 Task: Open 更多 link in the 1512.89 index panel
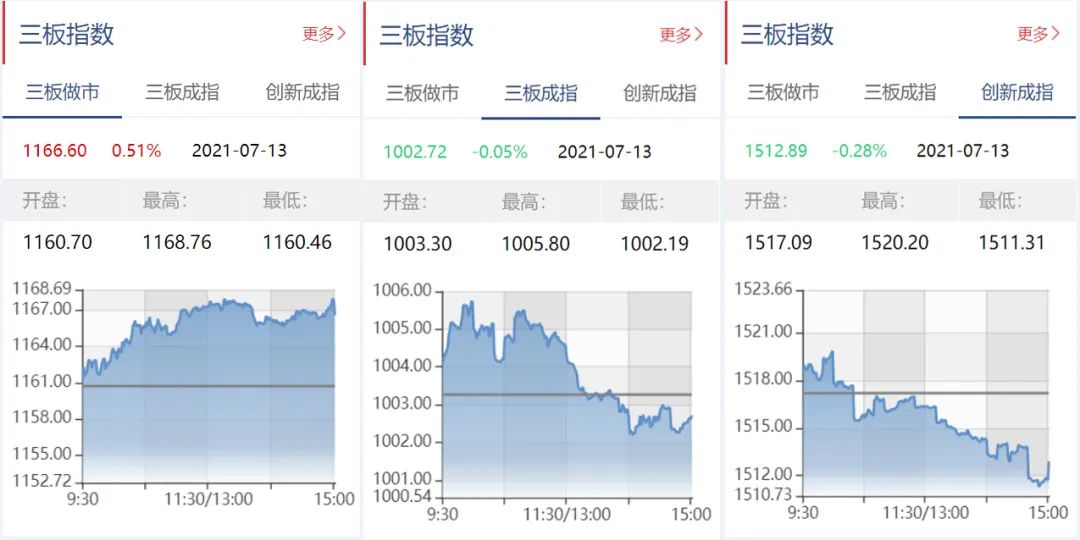1038,34
